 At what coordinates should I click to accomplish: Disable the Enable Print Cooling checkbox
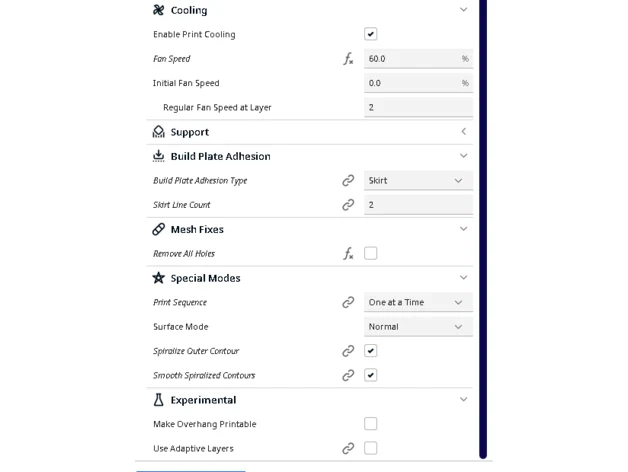click(x=370, y=34)
